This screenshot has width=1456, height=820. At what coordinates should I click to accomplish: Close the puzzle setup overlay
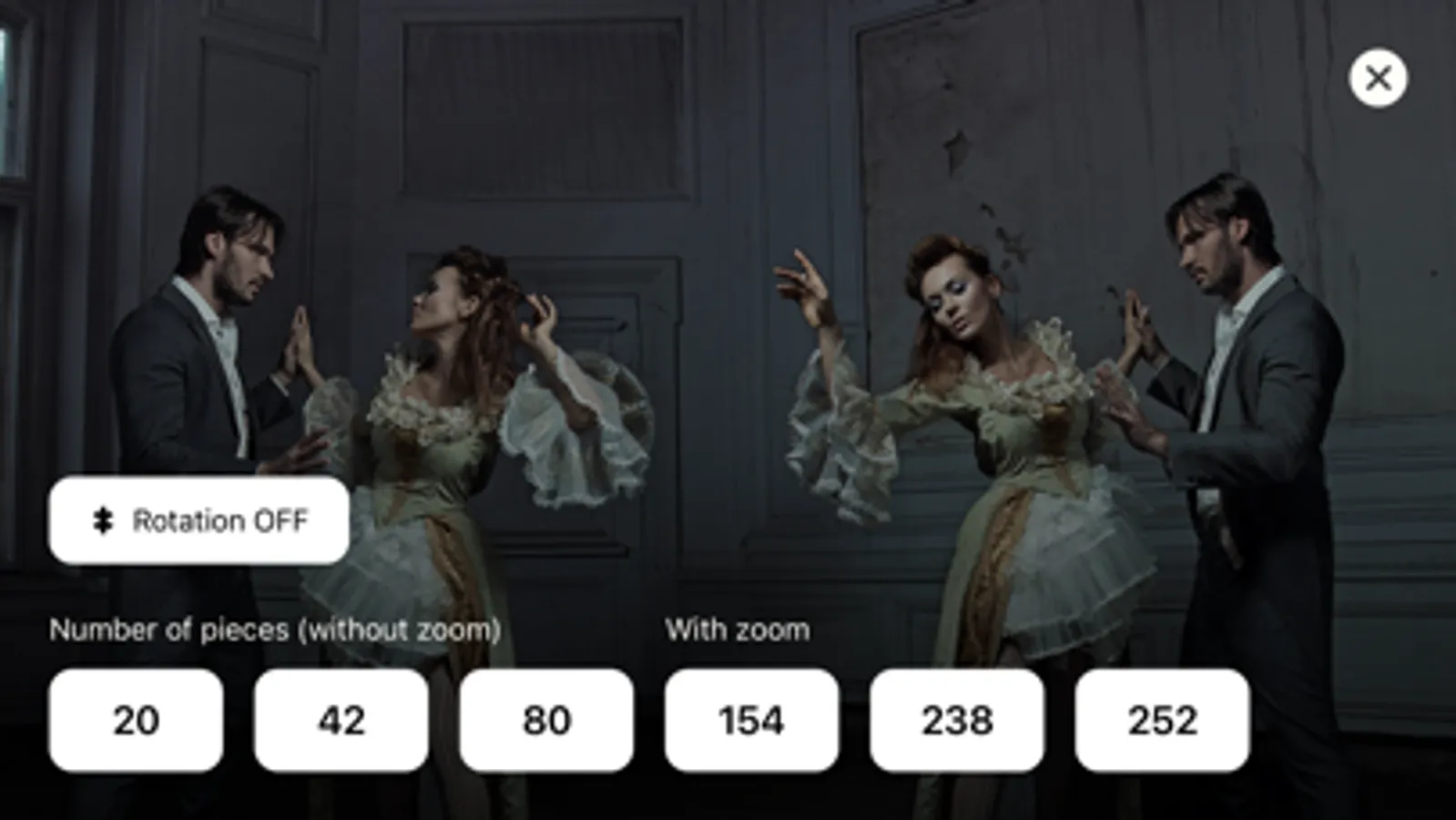click(x=1378, y=78)
